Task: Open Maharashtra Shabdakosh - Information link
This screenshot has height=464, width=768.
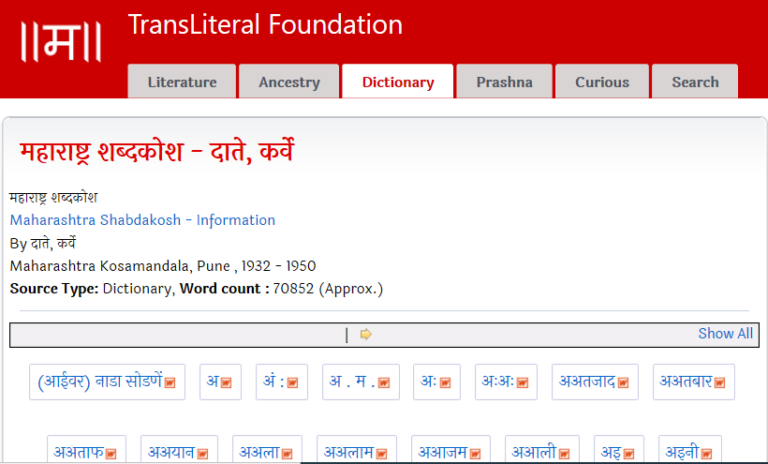Action: [142, 220]
